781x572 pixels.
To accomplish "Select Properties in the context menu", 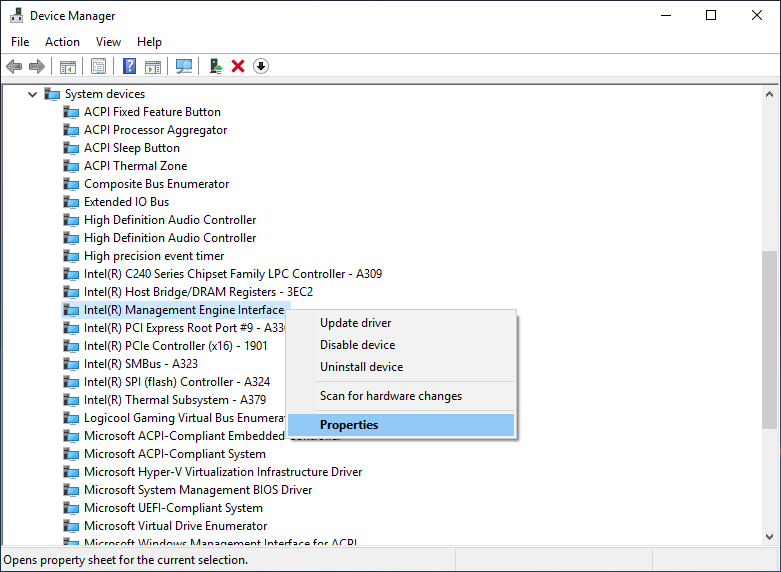I will 401,425.
